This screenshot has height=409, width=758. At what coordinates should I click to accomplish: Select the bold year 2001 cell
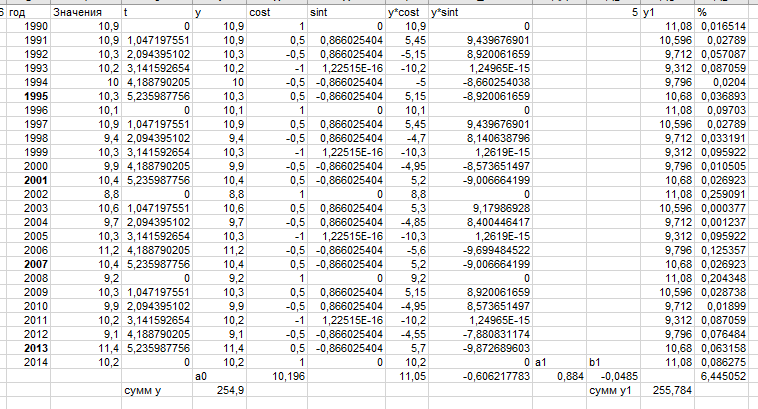(x=28, y=180)
